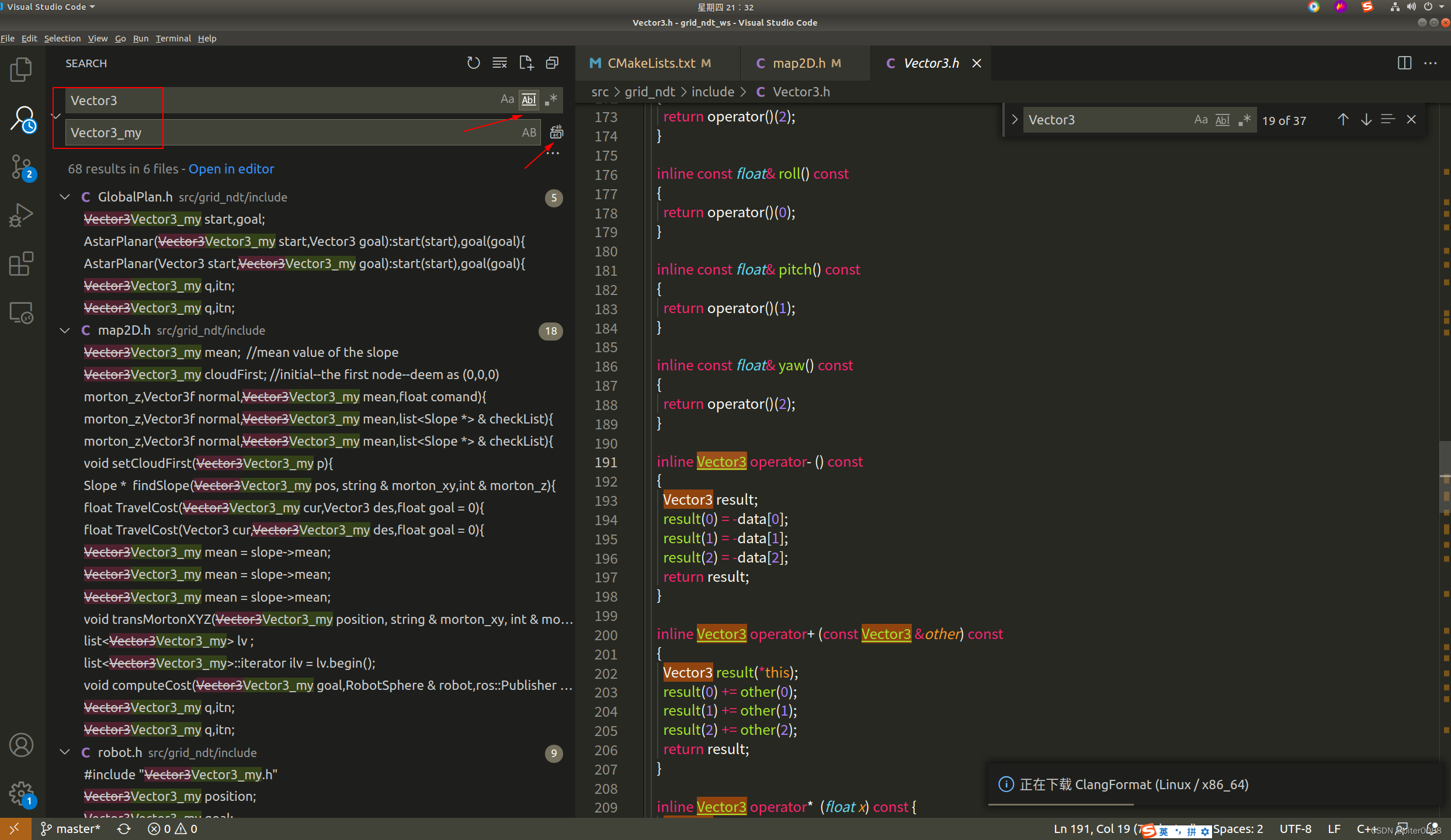1451x840 pixels.
Task: Open the Extensions view
Action: 22,264
